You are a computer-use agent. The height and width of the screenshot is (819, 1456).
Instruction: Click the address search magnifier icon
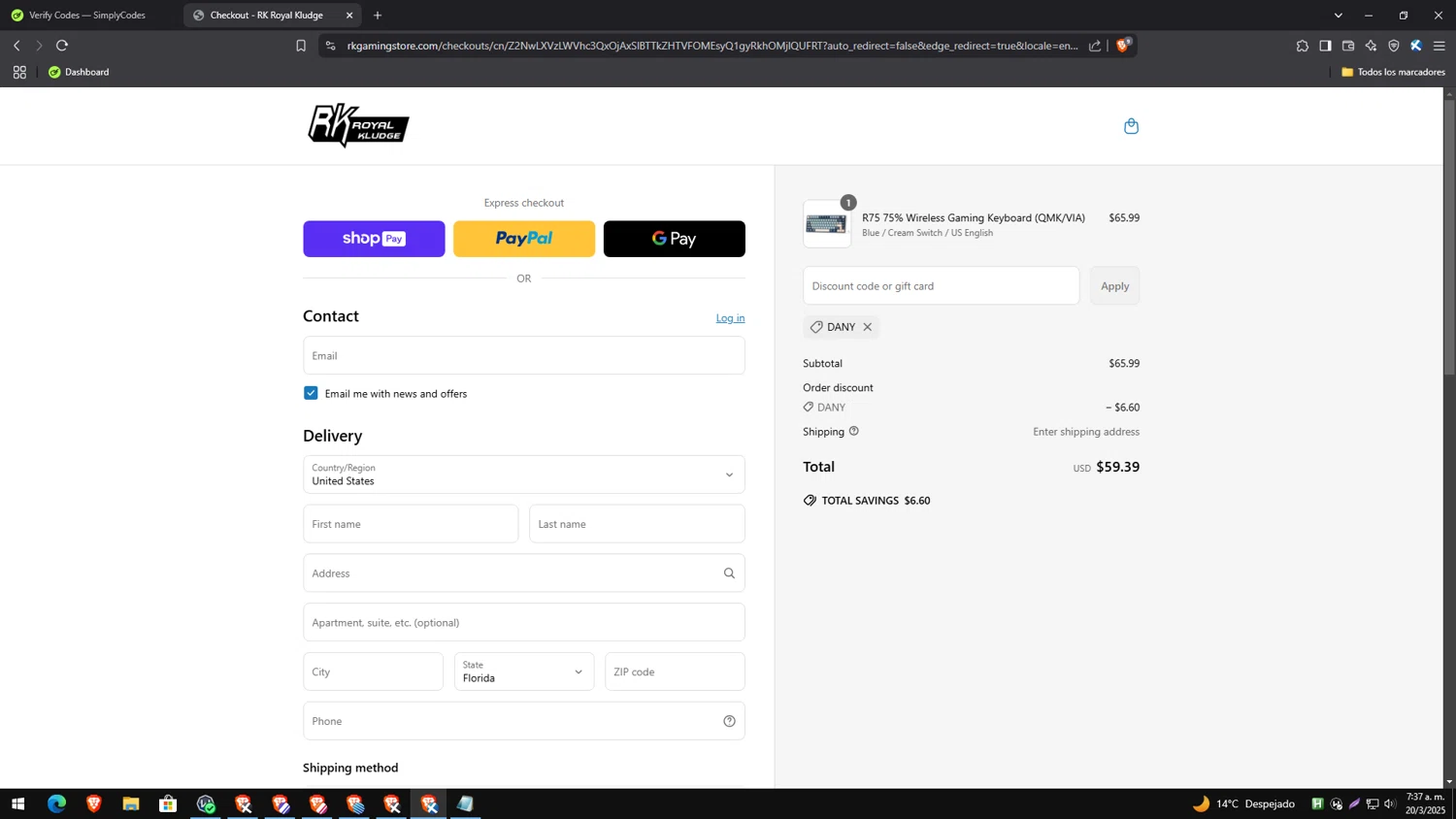(729, 573)
